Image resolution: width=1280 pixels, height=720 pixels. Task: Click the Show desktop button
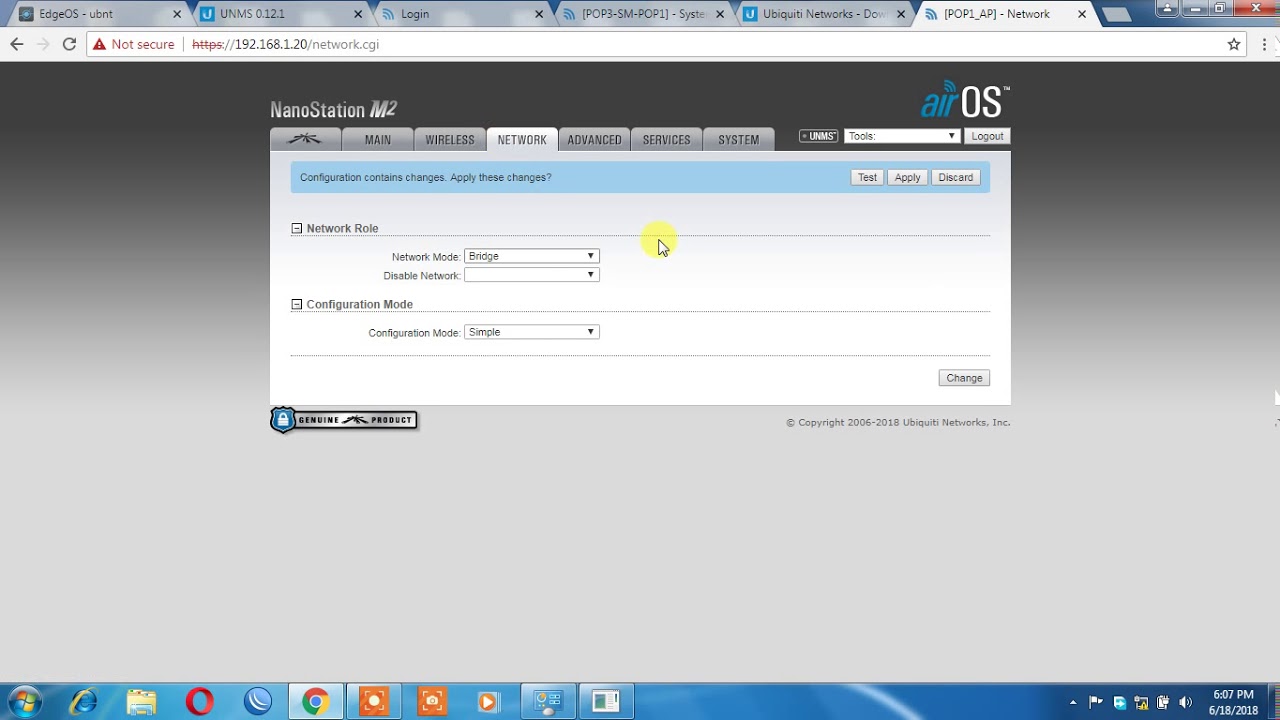1273,702
